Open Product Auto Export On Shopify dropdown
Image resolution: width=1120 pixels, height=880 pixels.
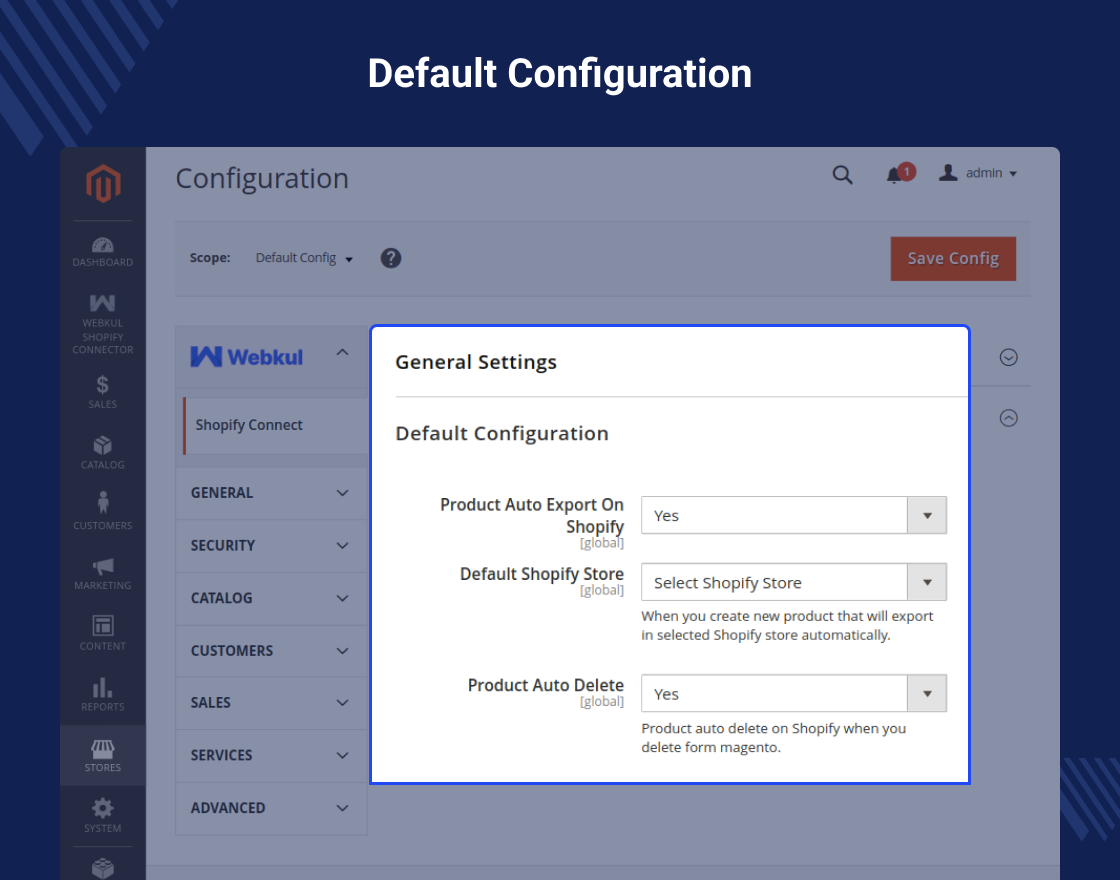coord(794,515)
